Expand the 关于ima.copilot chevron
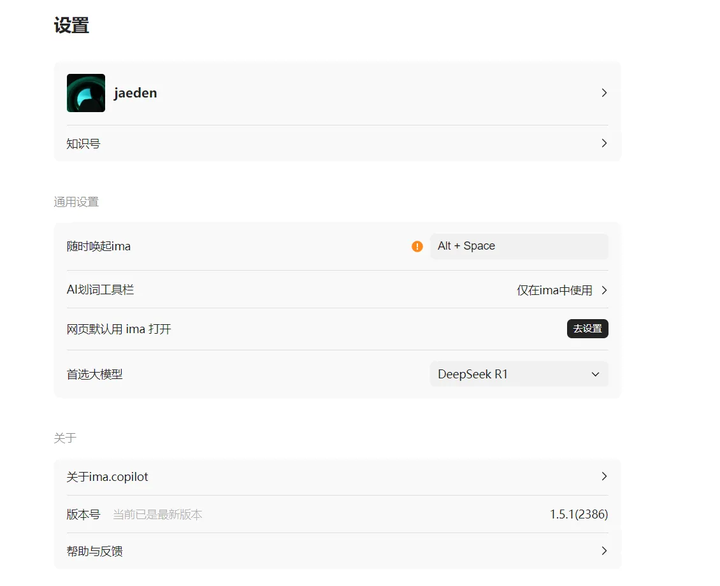The height and width of the screenshot is (586, 720). (604, 477)
